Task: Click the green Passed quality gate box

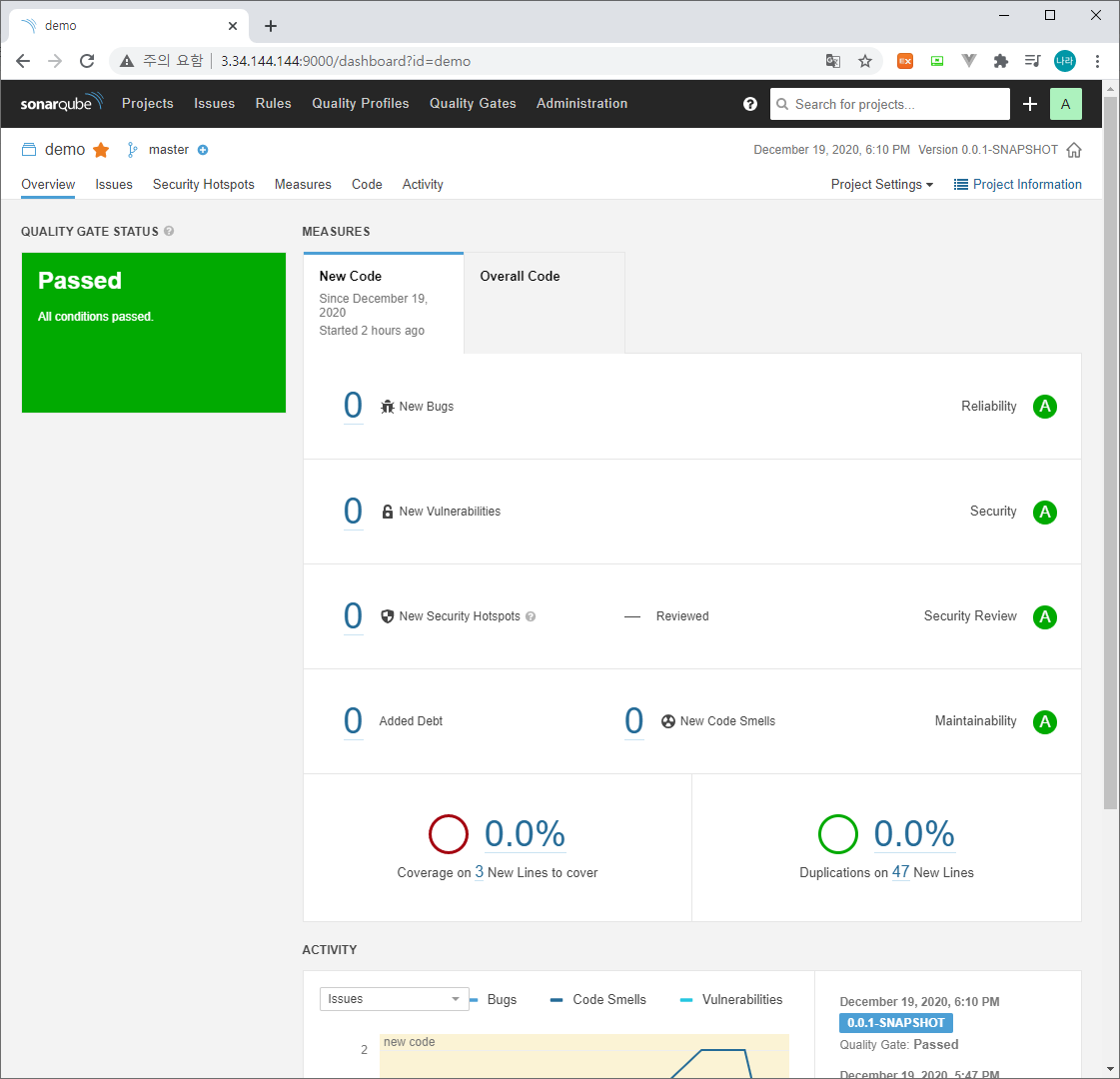Action: coord(154,333)
